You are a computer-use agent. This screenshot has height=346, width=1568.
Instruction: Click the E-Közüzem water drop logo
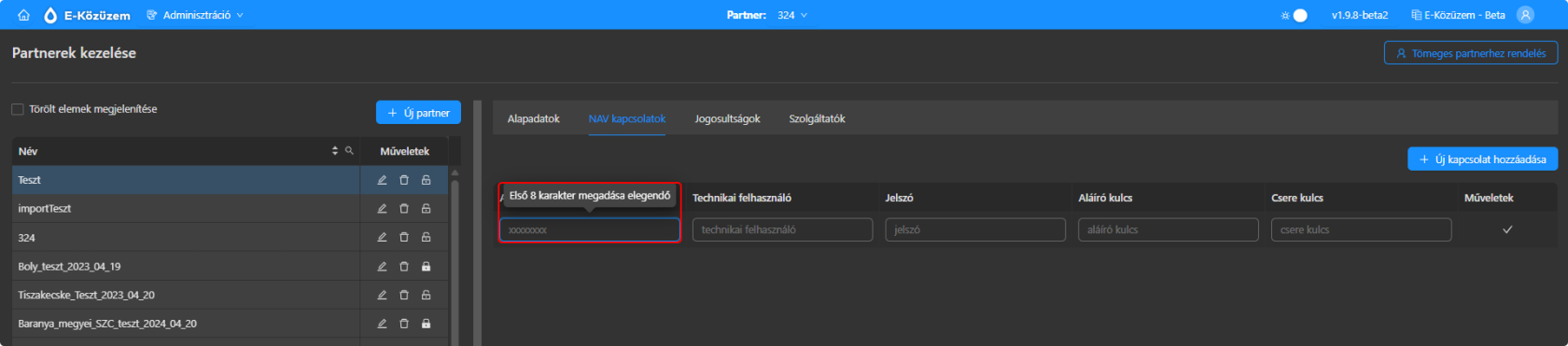pyautogui.click(x=50, y=15)
